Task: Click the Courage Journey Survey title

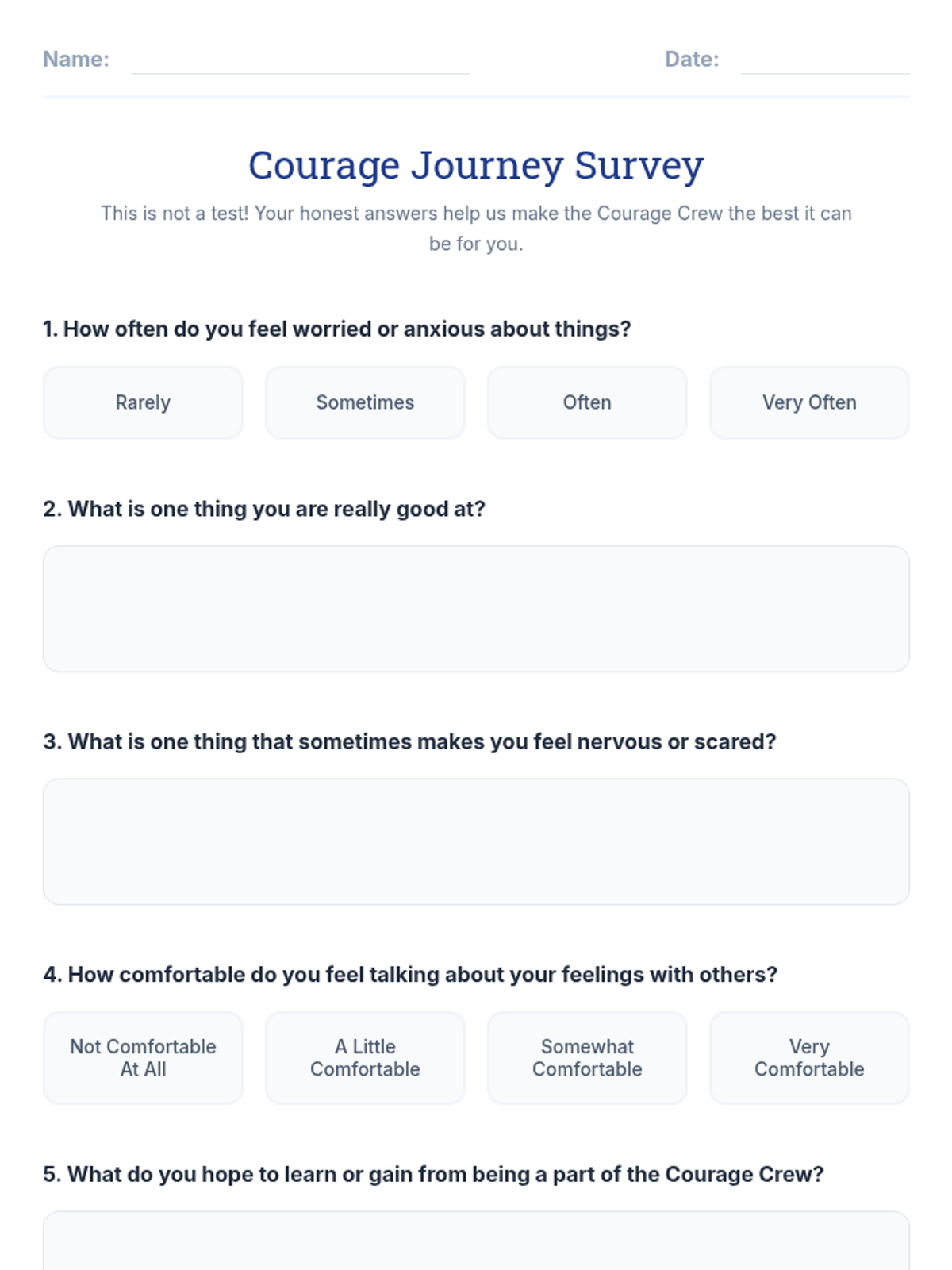Action: (x=476, y=165)
